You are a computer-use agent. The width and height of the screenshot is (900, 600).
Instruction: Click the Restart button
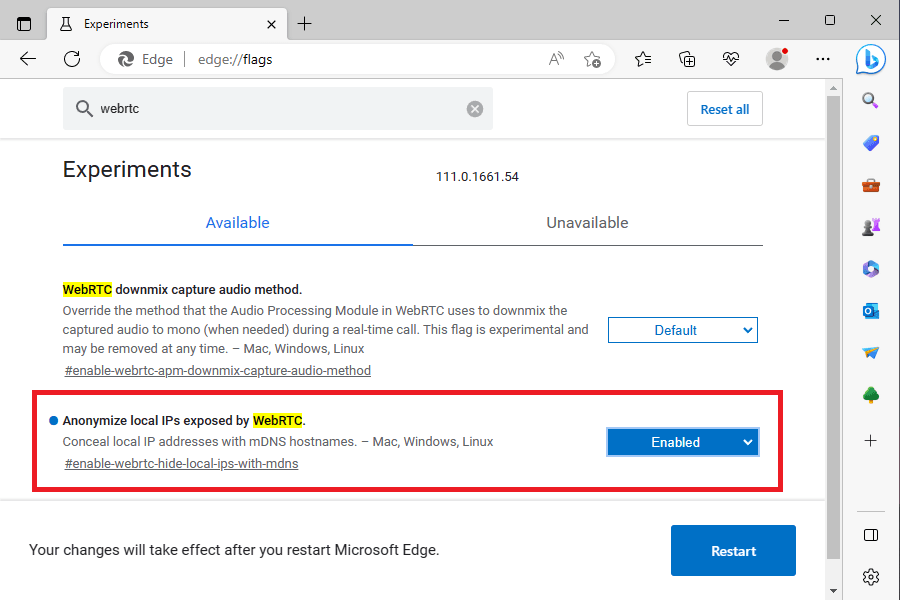(x=733, y=551)
